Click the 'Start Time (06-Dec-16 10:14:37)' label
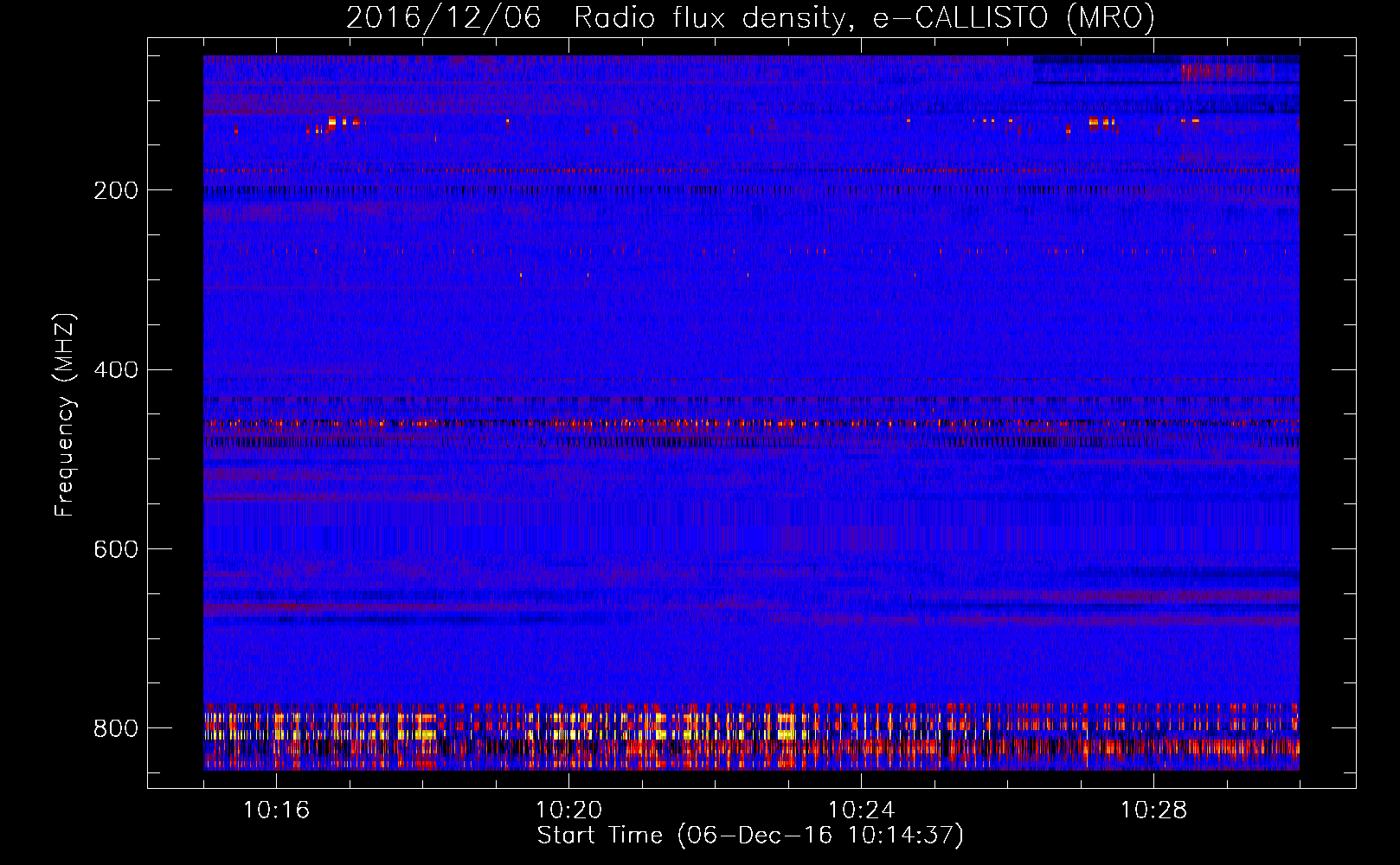Image resolution: width=1400 pixels, height=865 pixels. pos(750,836)
